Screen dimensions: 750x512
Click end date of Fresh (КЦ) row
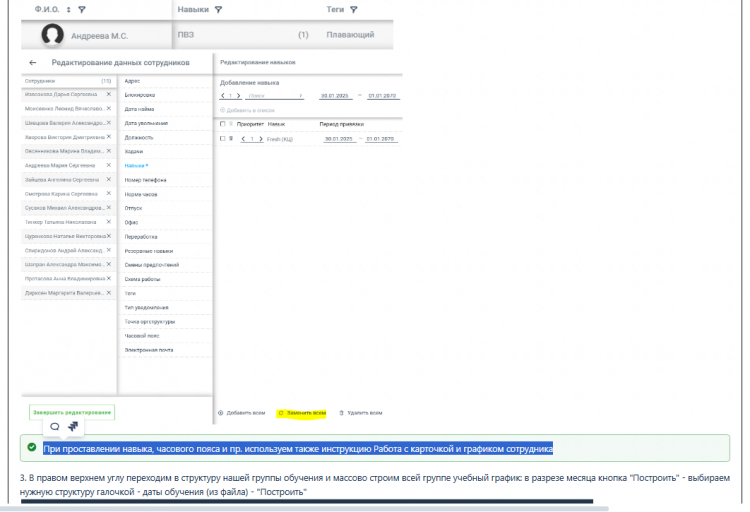tap(380, 139)
